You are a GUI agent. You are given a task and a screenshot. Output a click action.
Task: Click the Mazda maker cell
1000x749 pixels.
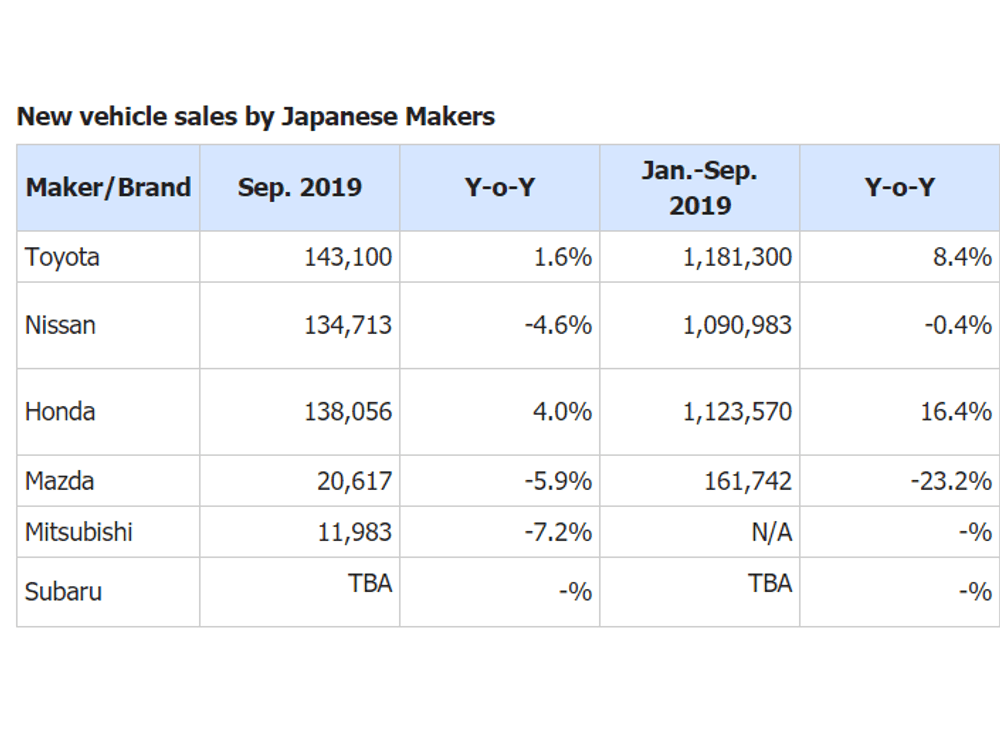(60, 481)
